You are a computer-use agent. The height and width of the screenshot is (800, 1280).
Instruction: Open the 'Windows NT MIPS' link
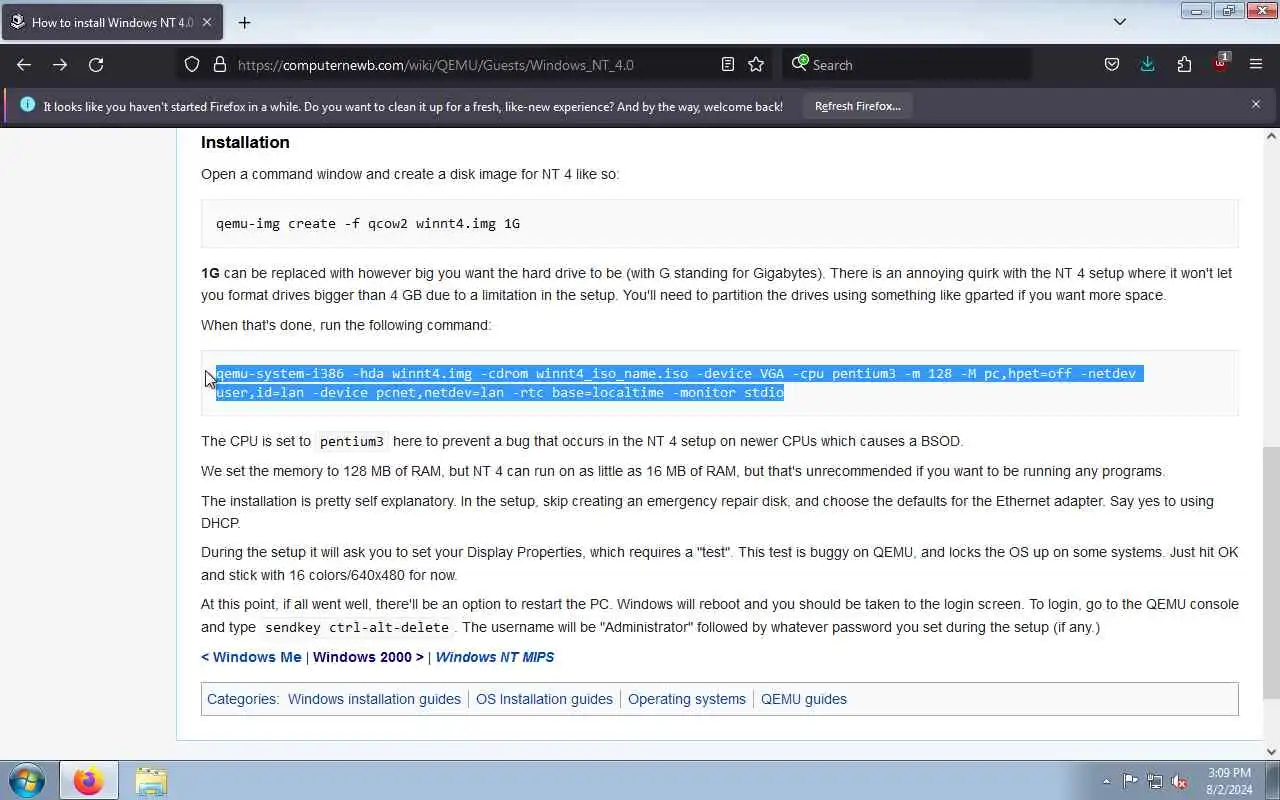[494, 657]
